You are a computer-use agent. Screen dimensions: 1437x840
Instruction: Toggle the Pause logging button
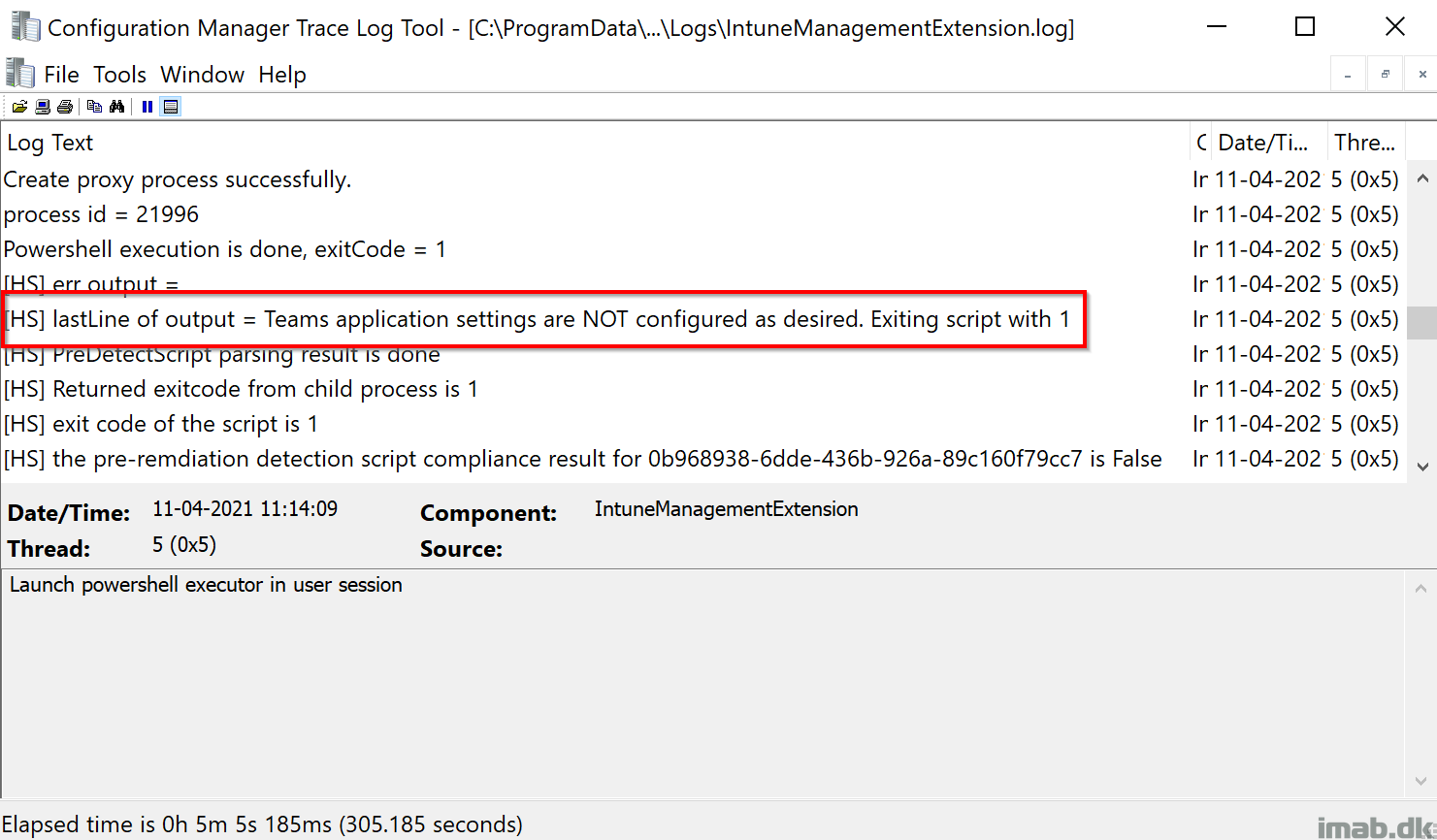click(x=147, y=107)
